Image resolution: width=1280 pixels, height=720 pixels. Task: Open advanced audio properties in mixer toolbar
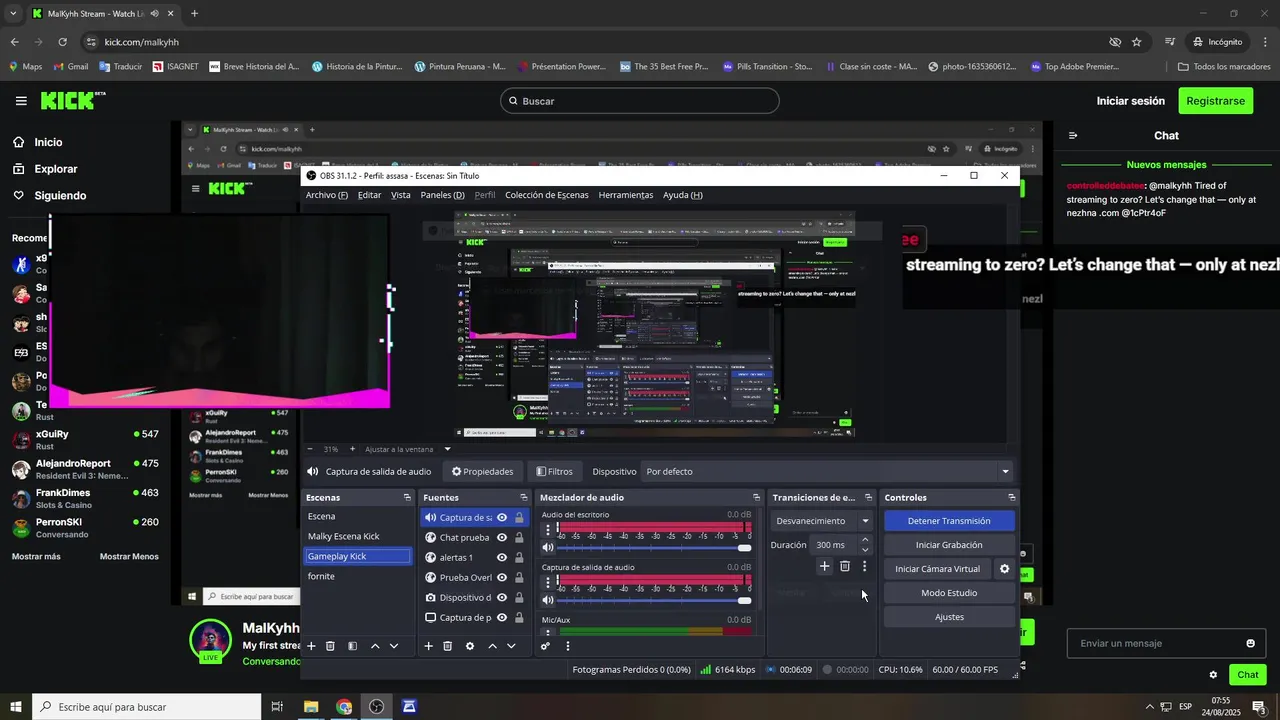(545, 646)
